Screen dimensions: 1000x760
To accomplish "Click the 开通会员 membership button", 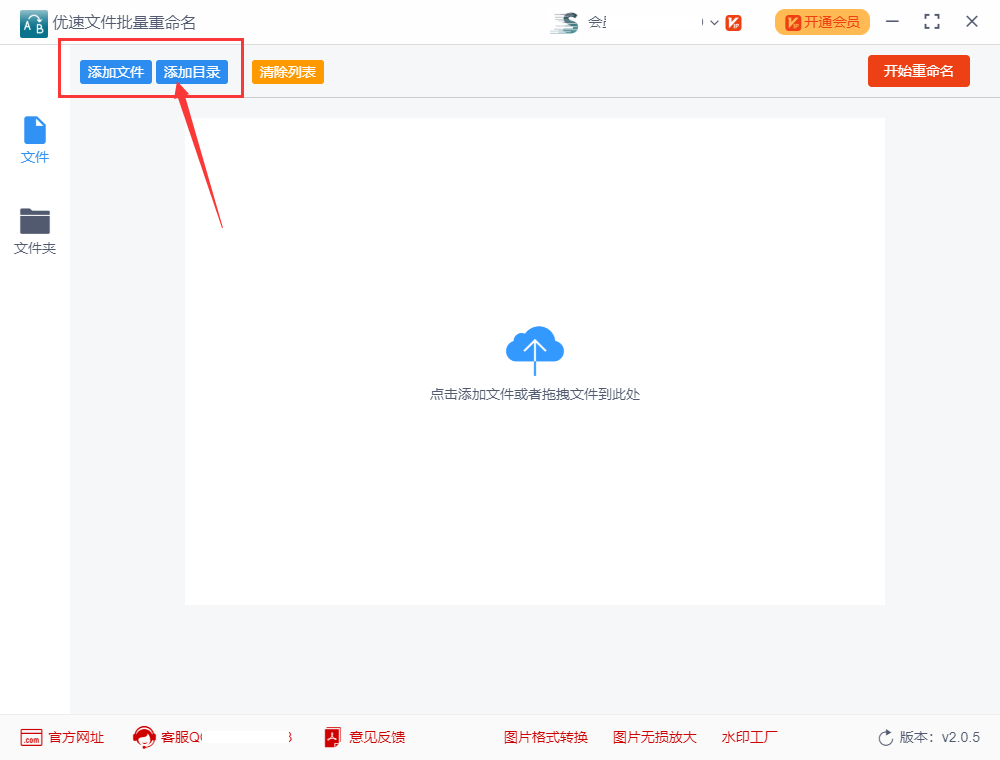I will (822, 21).
